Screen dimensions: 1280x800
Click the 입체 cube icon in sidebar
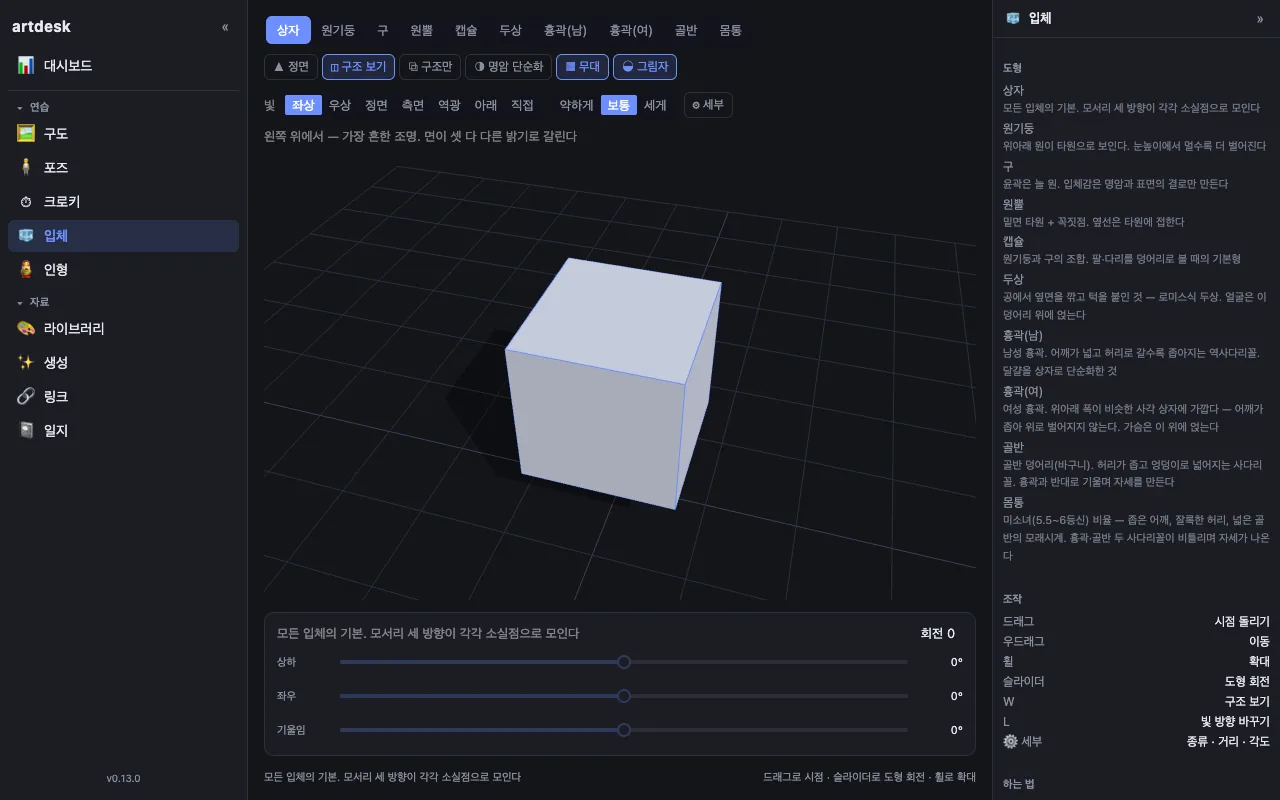pos(26,236)
